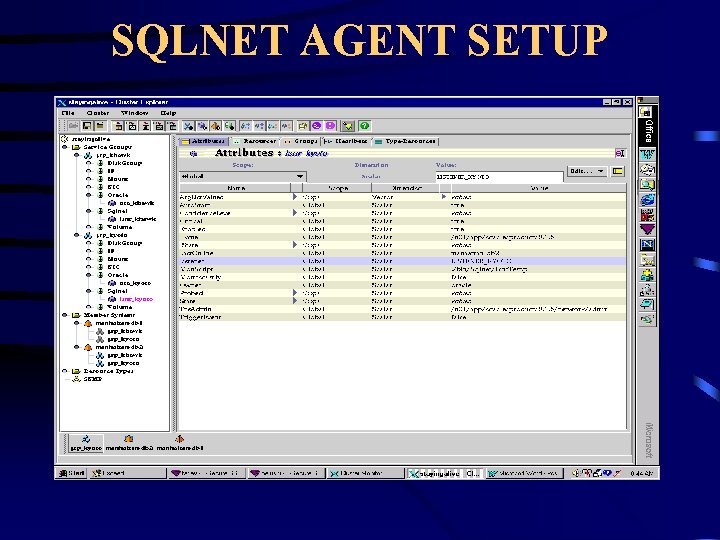720x540 pixels.
Task: Collapse the manhattan-db1 system node
Action: [76, 323]
